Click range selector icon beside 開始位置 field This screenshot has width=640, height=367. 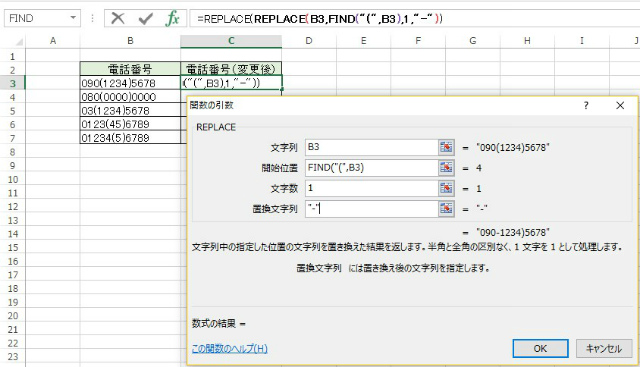(446, 168)
